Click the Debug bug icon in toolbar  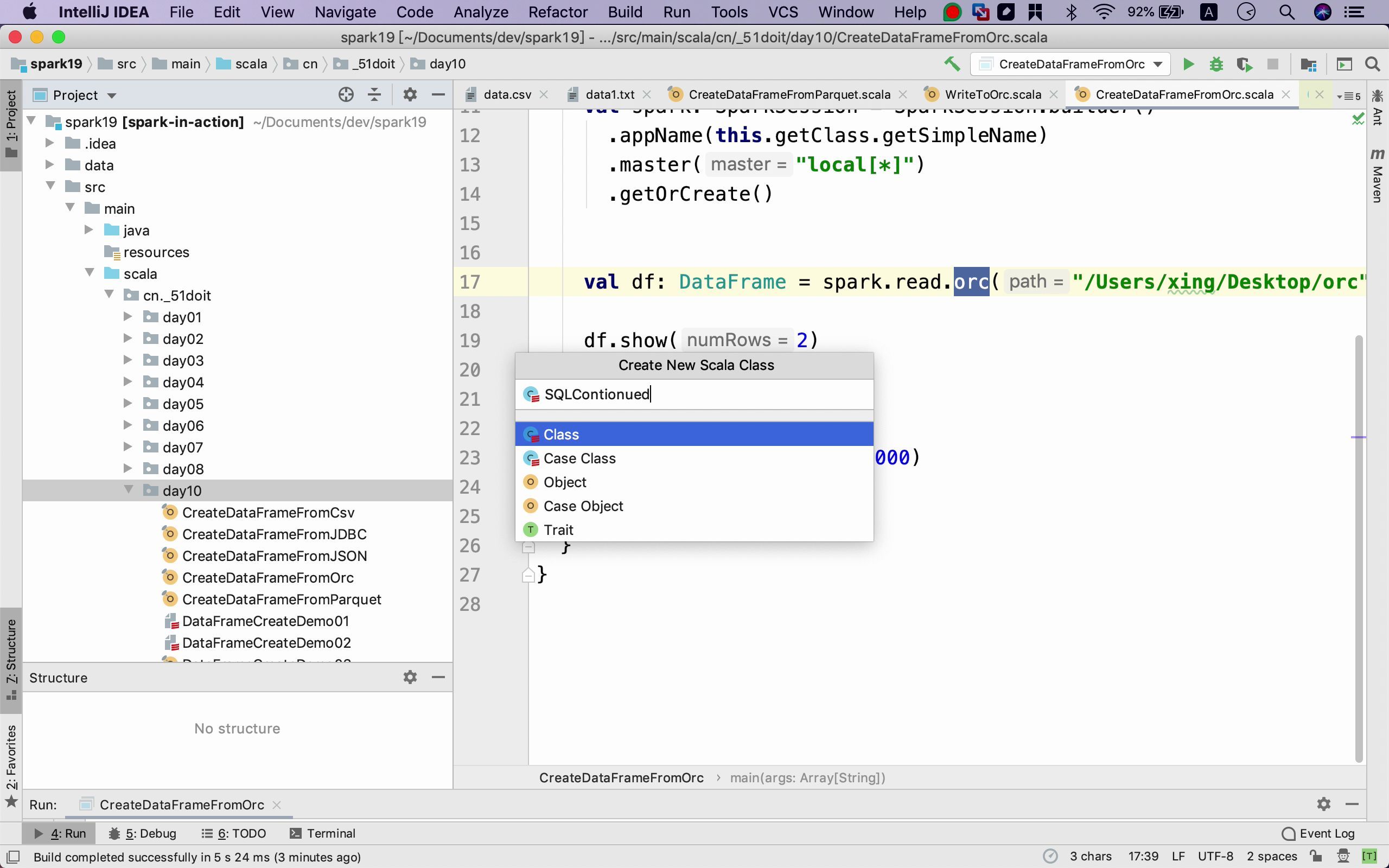point(1216,65)
